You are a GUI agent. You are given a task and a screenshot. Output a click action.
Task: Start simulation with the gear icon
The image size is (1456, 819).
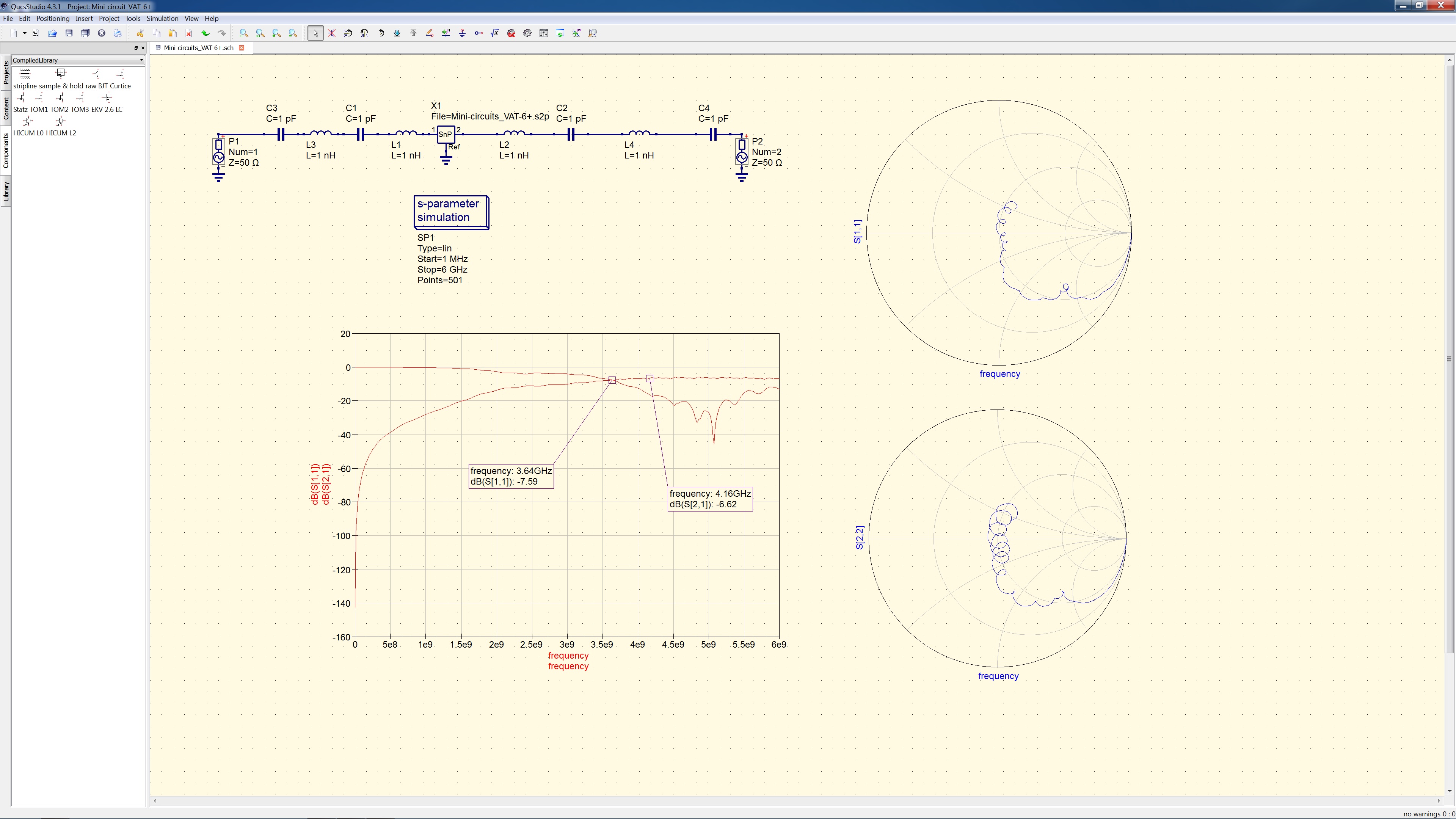[x=527, y=33]
